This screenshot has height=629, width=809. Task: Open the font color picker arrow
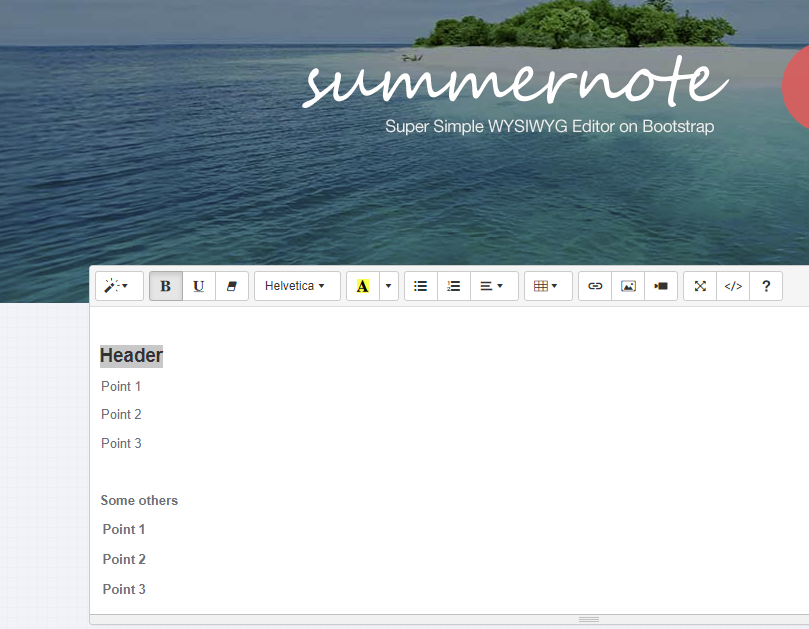[387, 286]
